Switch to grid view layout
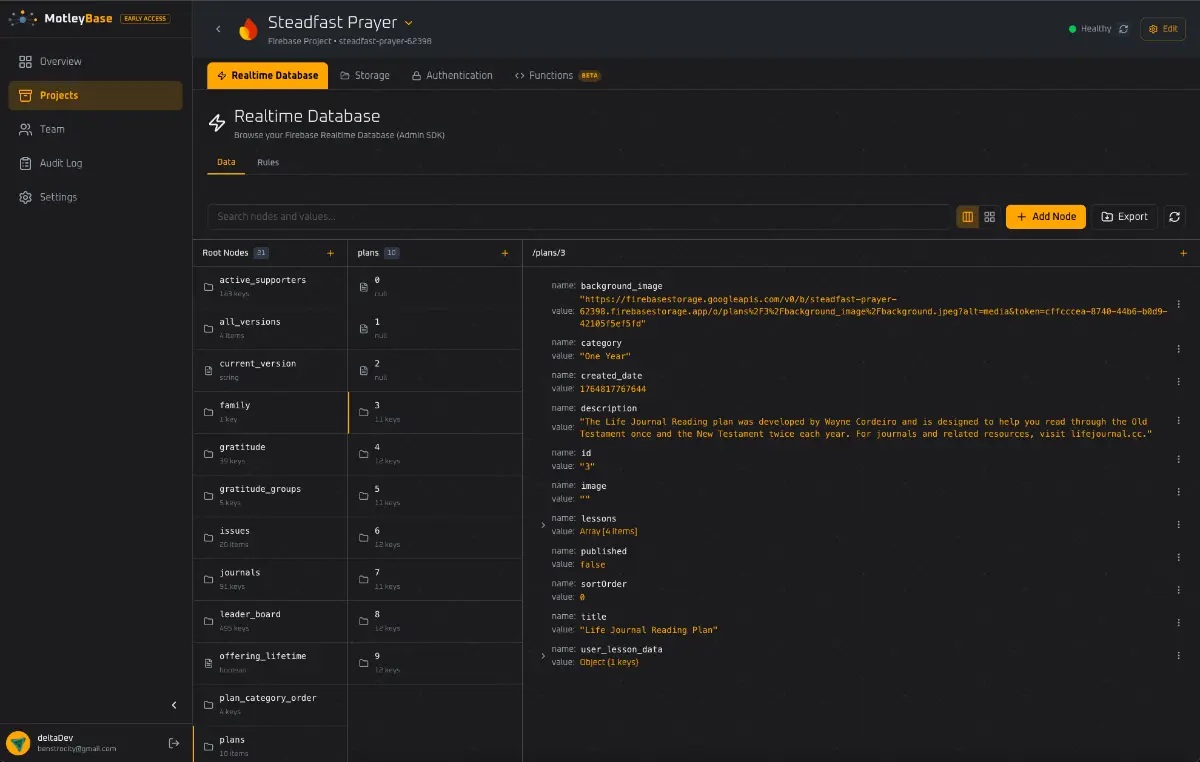 [x=989, y=216]
